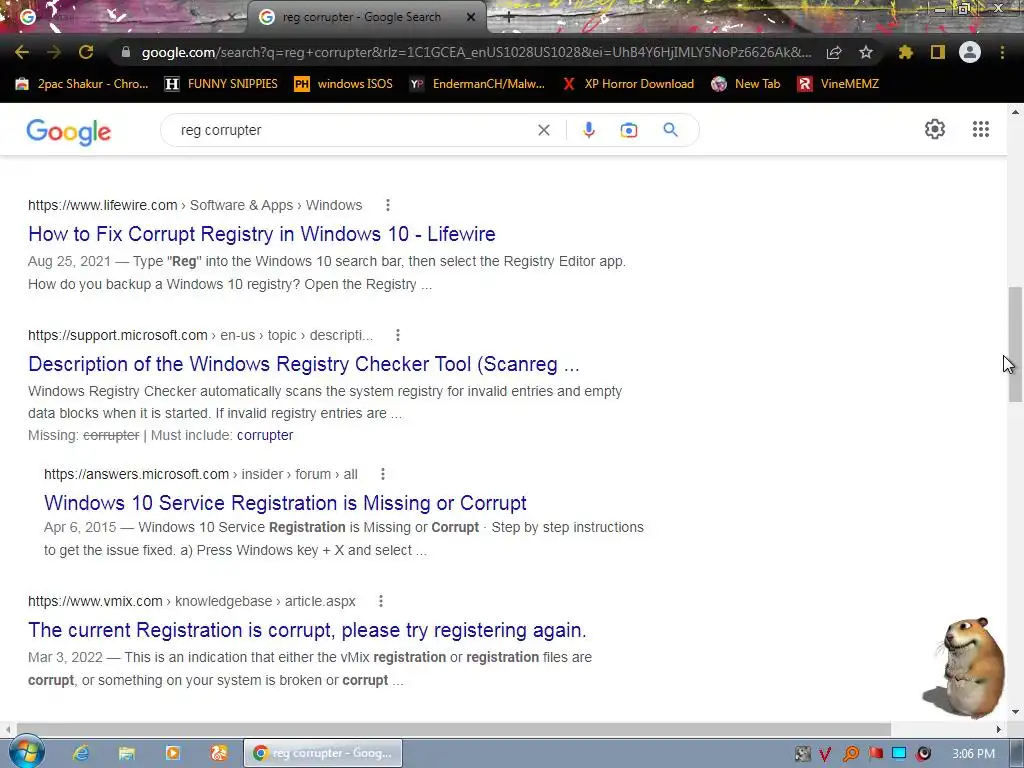1024x768 pixels.
Task: Open the Google apps grid
Action: (x=980, y=129)
